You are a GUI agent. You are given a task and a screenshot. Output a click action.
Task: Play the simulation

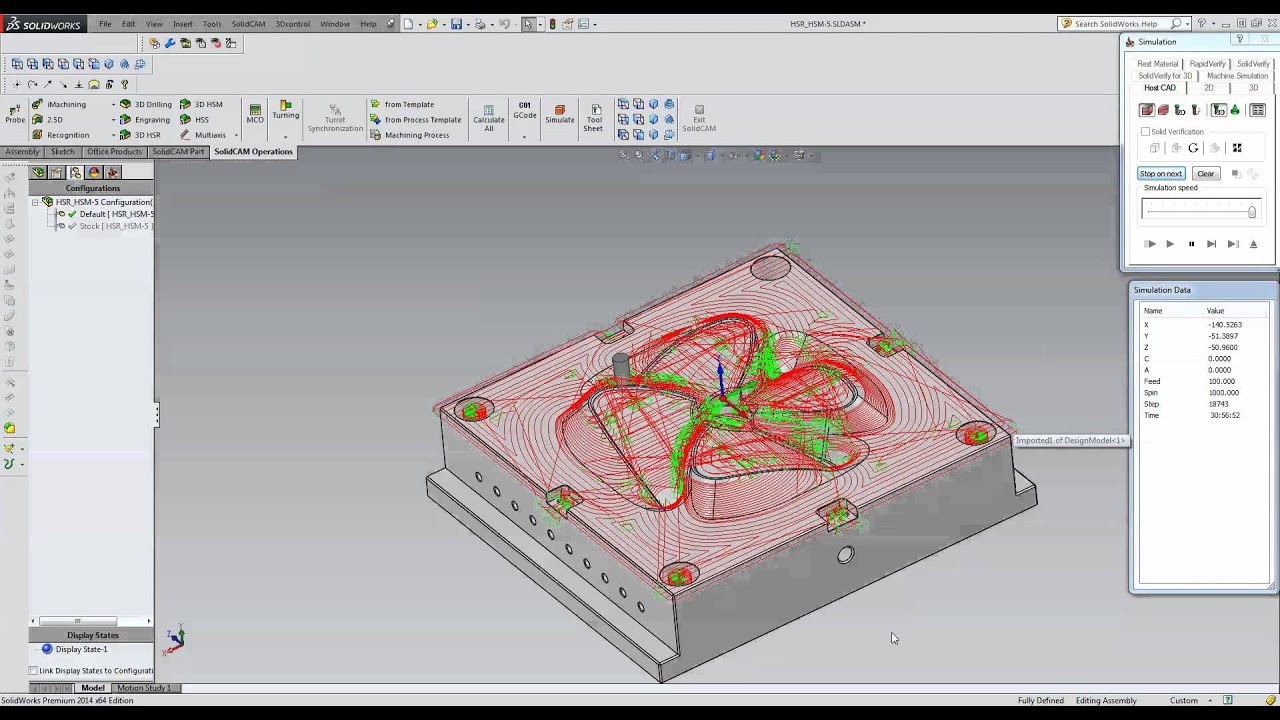click(1170, 244)
